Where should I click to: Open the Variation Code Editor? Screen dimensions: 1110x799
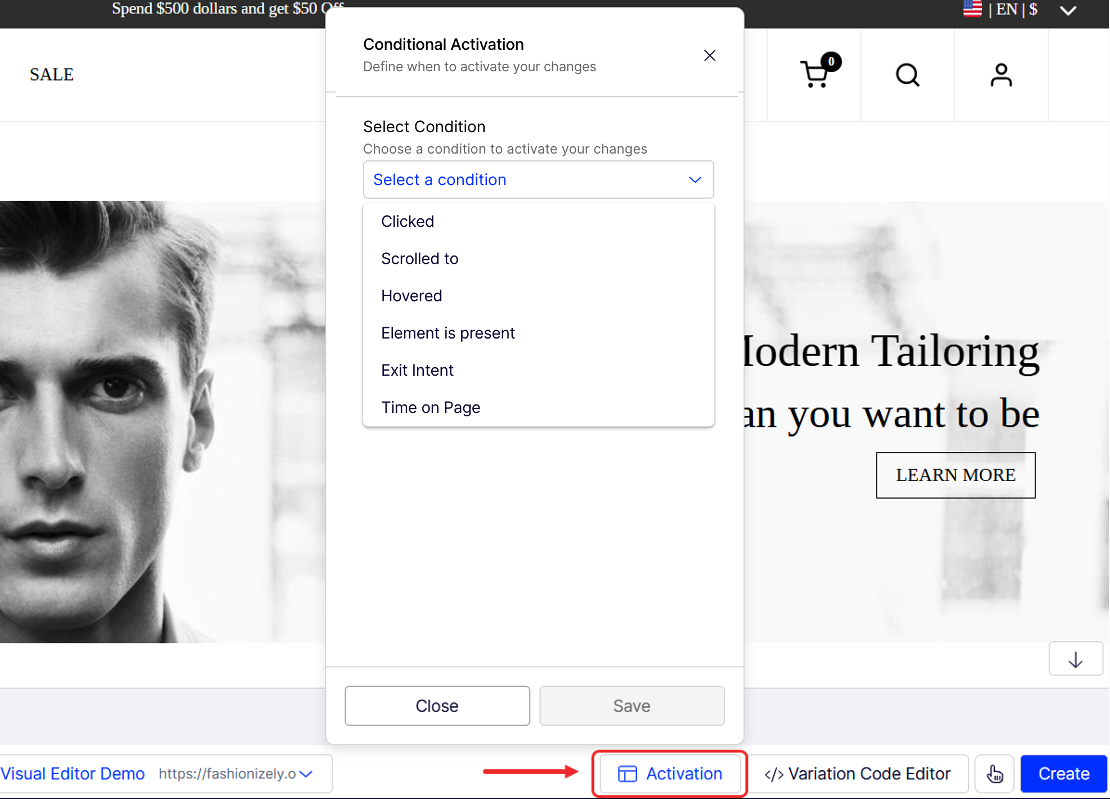tap(858, 774)
